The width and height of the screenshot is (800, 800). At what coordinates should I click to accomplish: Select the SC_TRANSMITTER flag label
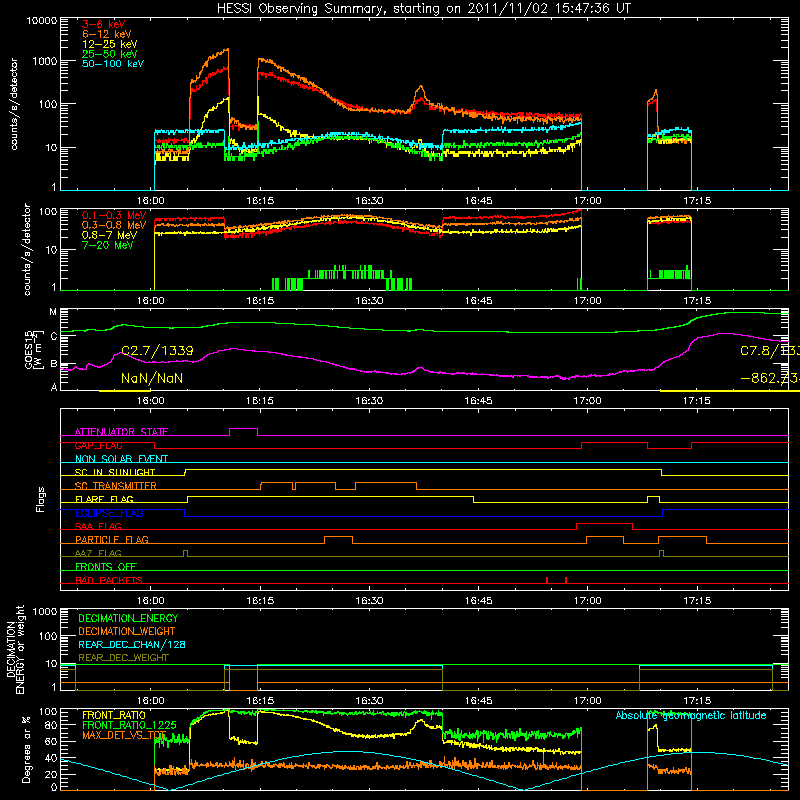(116, 486)
